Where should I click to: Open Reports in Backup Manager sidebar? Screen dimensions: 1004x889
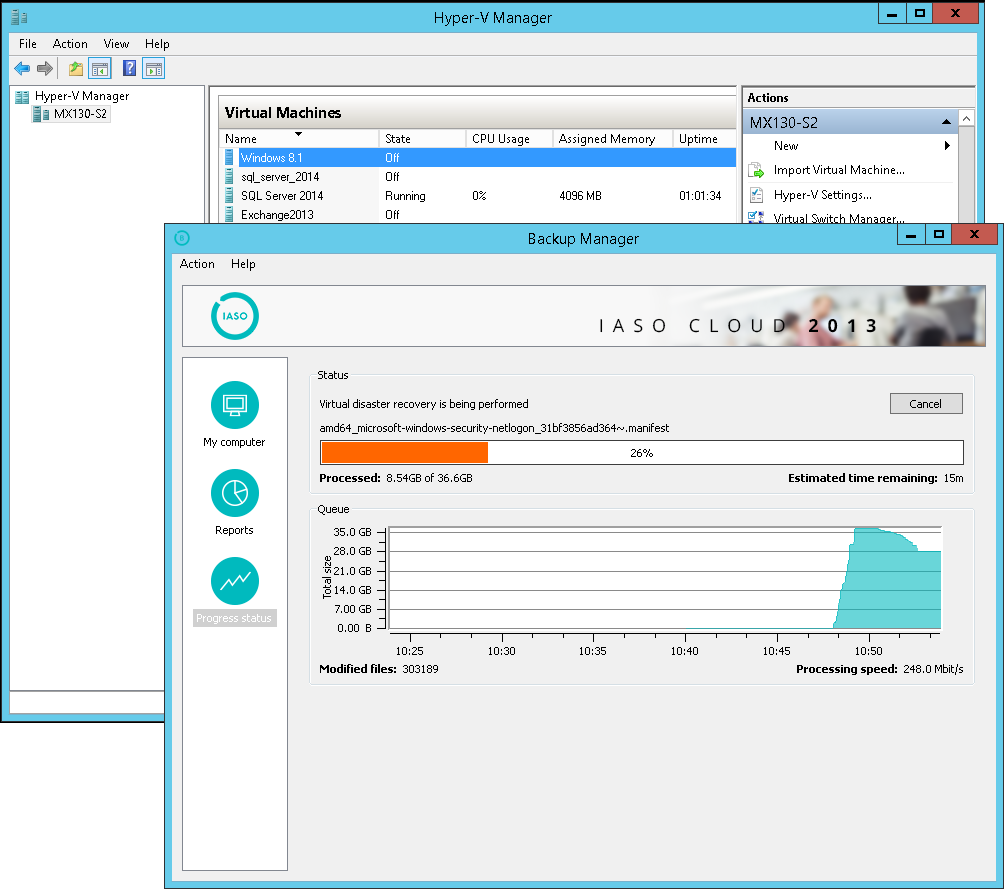[234, 493]
